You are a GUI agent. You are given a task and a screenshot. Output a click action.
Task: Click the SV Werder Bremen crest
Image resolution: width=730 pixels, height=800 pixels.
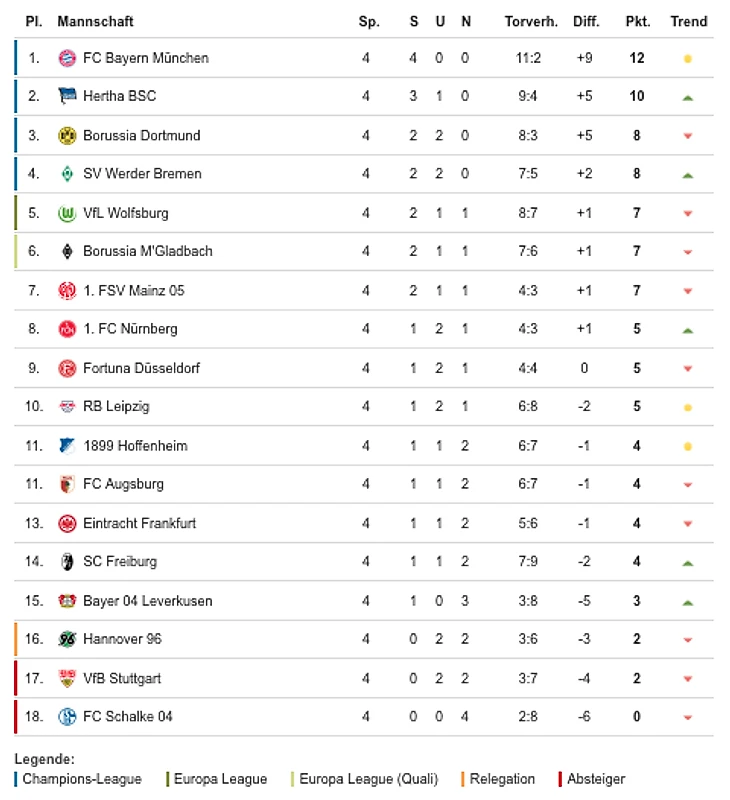(x=67, y=174)
